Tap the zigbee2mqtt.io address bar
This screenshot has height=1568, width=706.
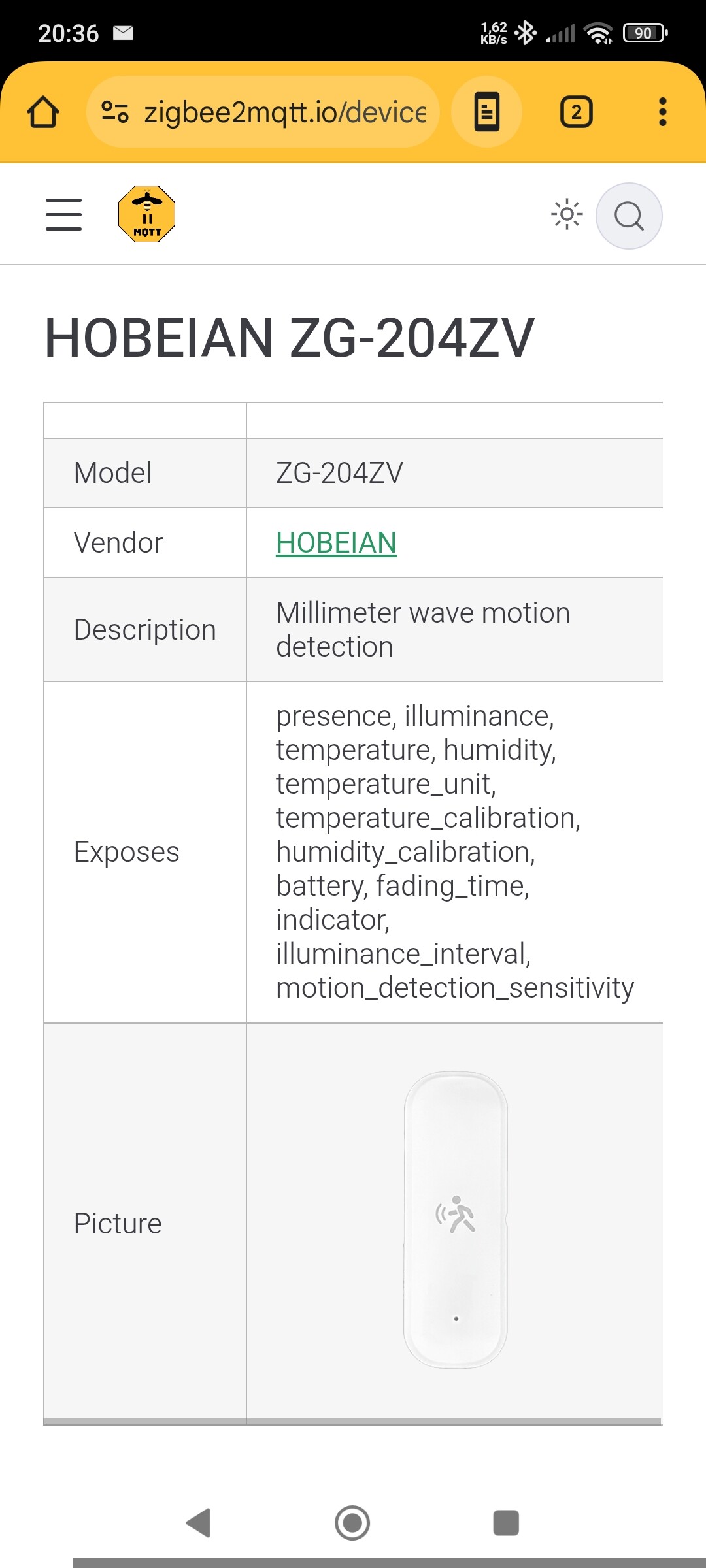[284, 112]
